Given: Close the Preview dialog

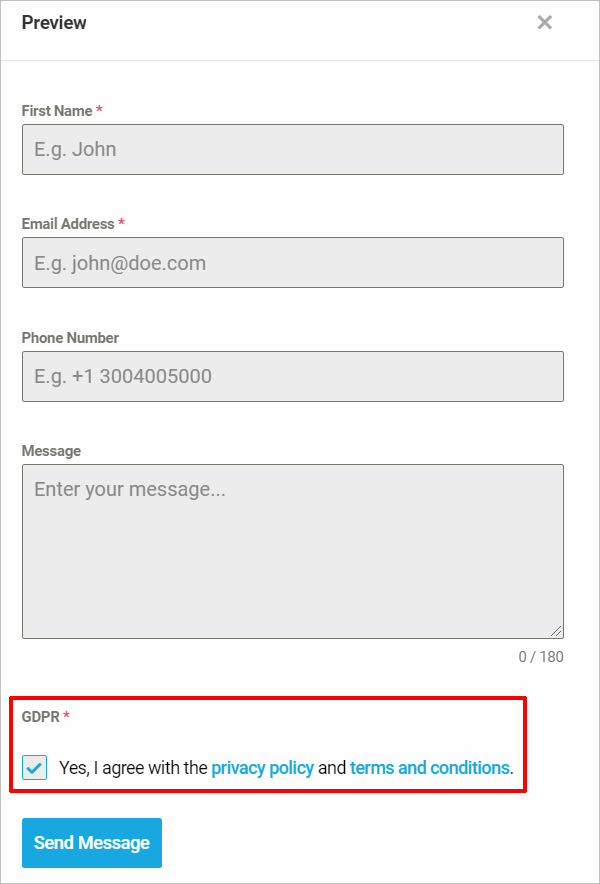Looking at the screenshot, I should click(544, 22).
